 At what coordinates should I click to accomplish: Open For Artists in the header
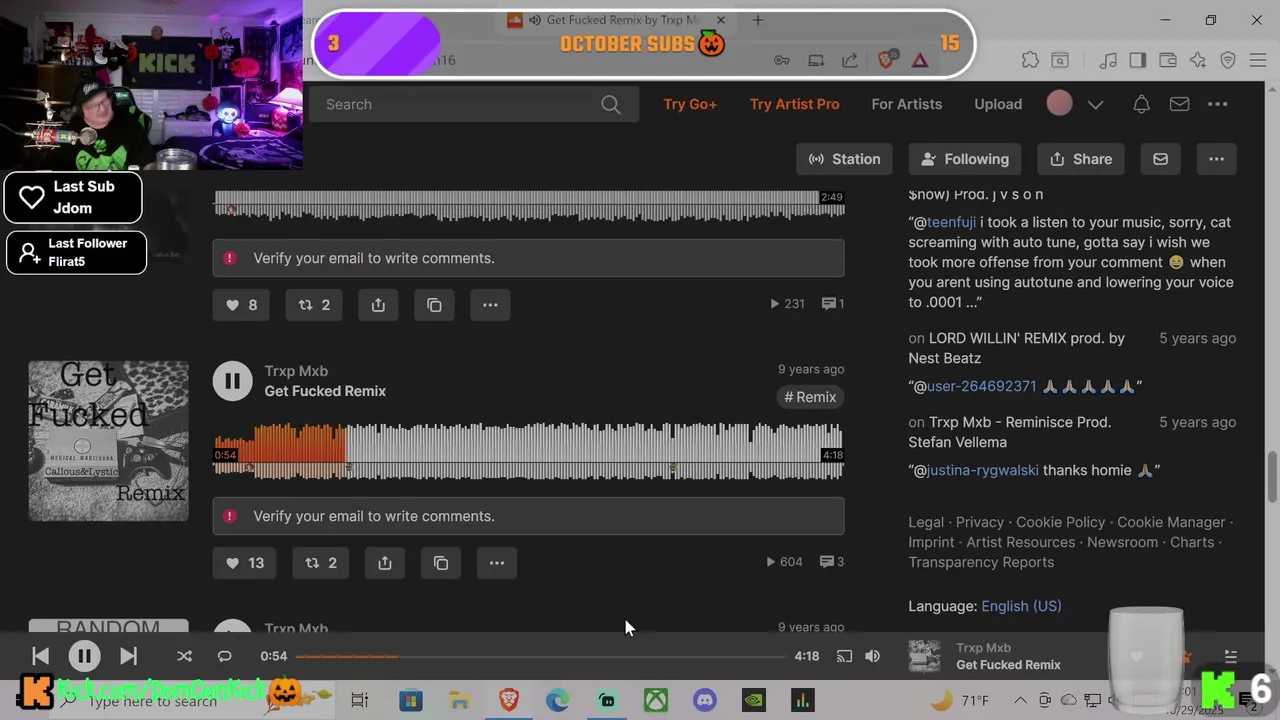point(906,104)
